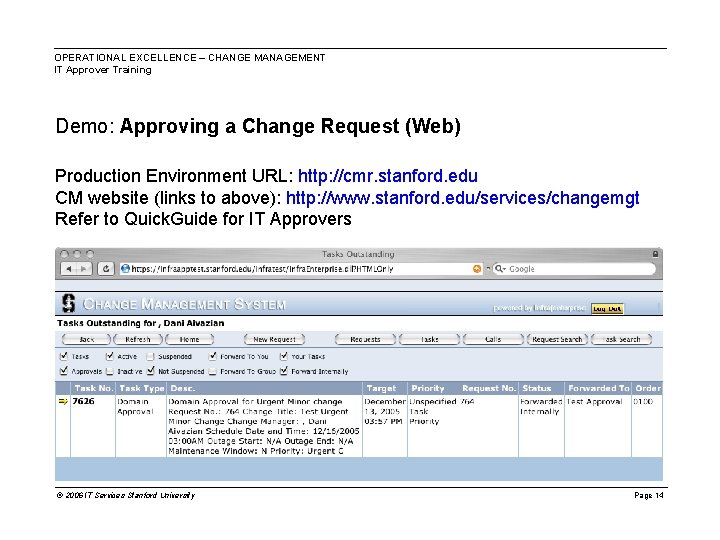This screenshot has width=720, height=540.
Task: Uncheck the Tasks checkbox
Action: [x=64, y=356]
